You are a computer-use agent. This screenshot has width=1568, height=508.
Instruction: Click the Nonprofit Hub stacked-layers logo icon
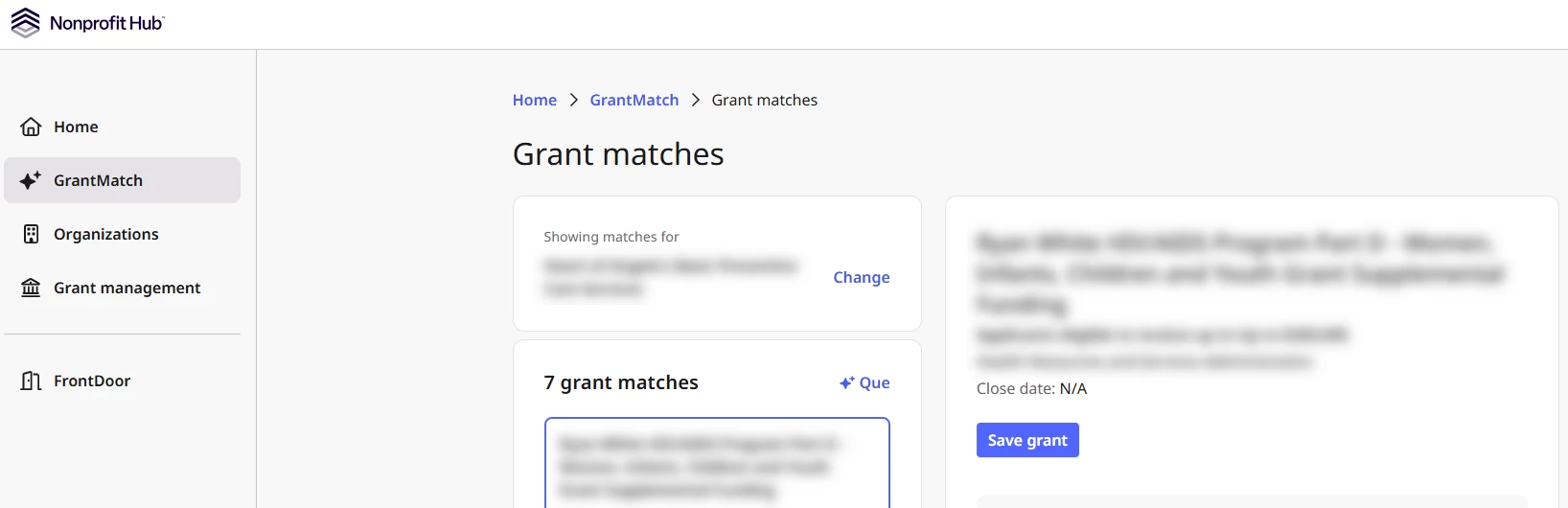point(25,23)
